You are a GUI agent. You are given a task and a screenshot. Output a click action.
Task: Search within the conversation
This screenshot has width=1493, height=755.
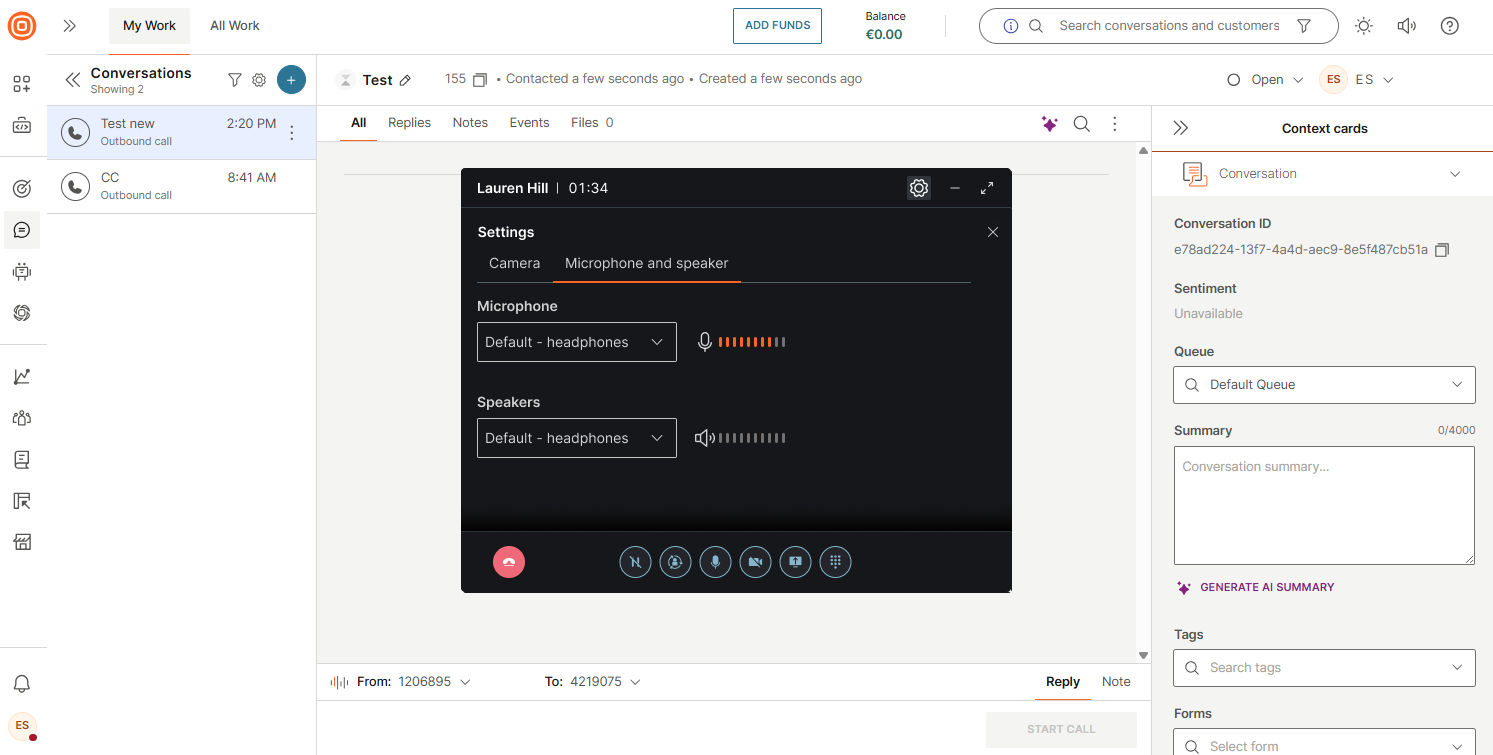tap(1082, 124)
